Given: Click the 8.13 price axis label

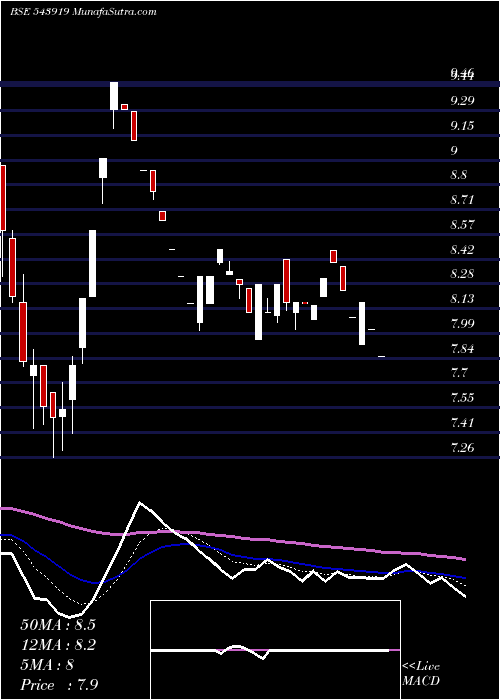Looking at the screenshot, I should coord(462,299).
